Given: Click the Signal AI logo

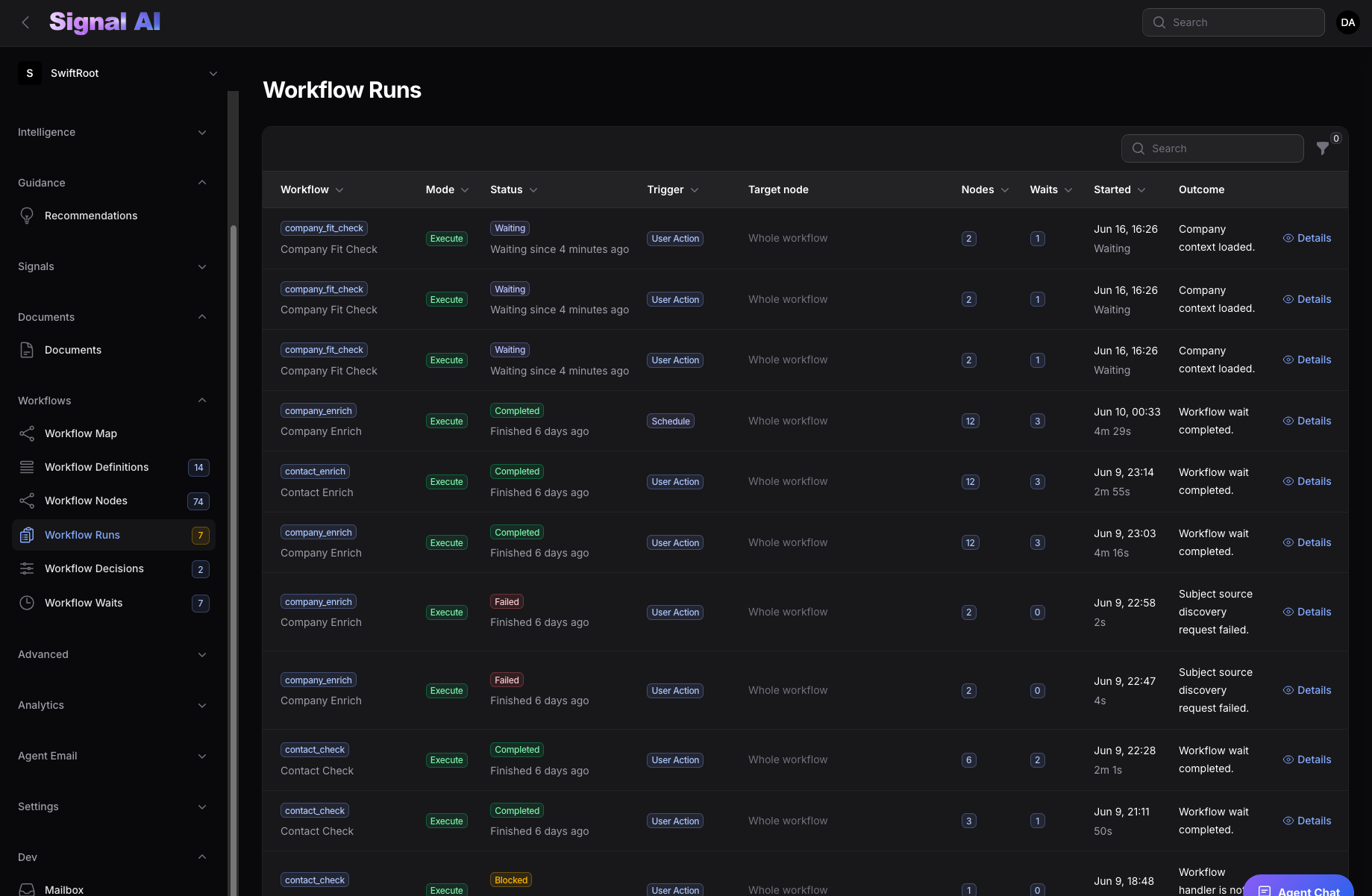Looking at the screenshot, I should click(105, 22).
